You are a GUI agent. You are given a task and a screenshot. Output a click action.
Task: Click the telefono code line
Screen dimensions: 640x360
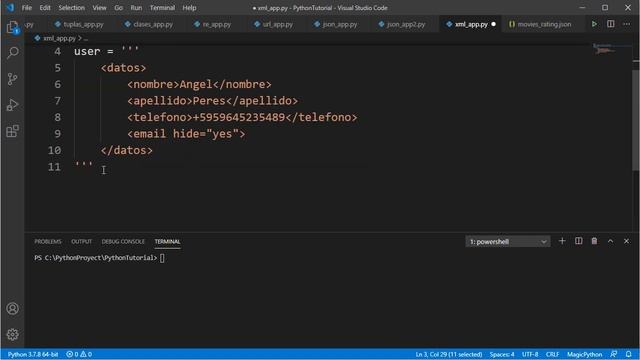click(x=242, y=118)
